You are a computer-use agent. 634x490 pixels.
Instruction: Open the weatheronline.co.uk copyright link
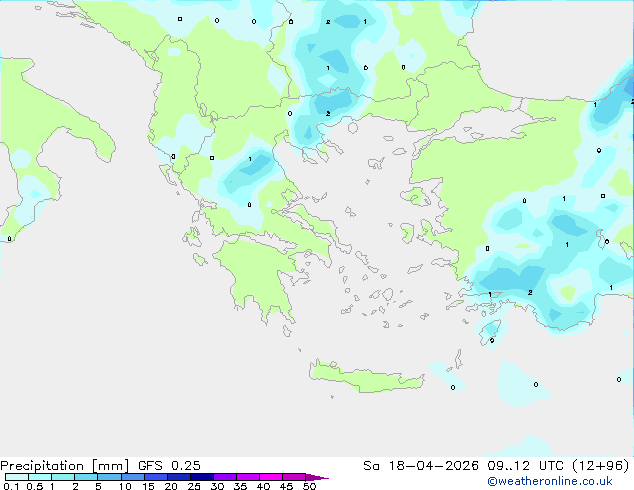pos(550,481)
